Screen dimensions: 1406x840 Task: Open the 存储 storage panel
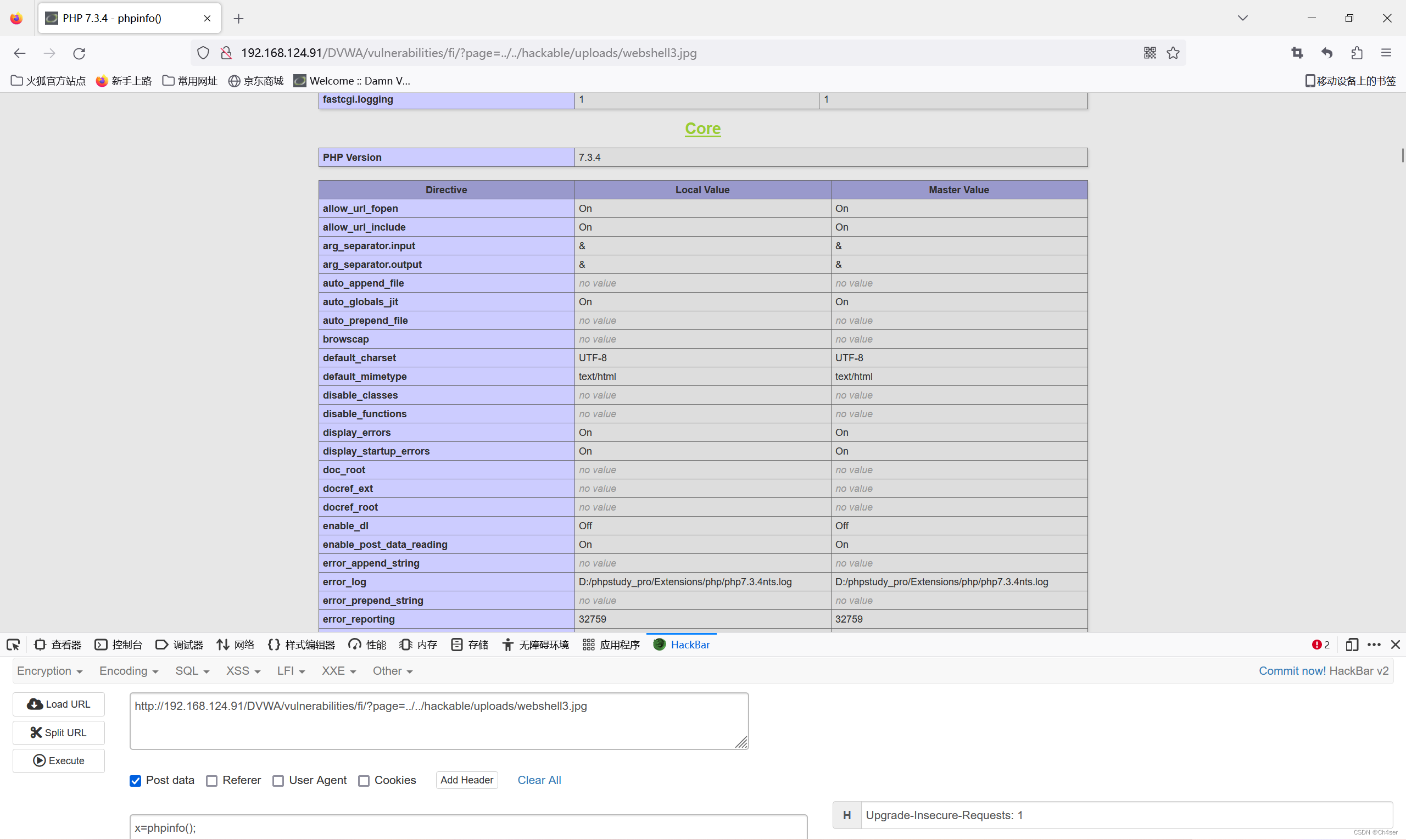point(470,645)
